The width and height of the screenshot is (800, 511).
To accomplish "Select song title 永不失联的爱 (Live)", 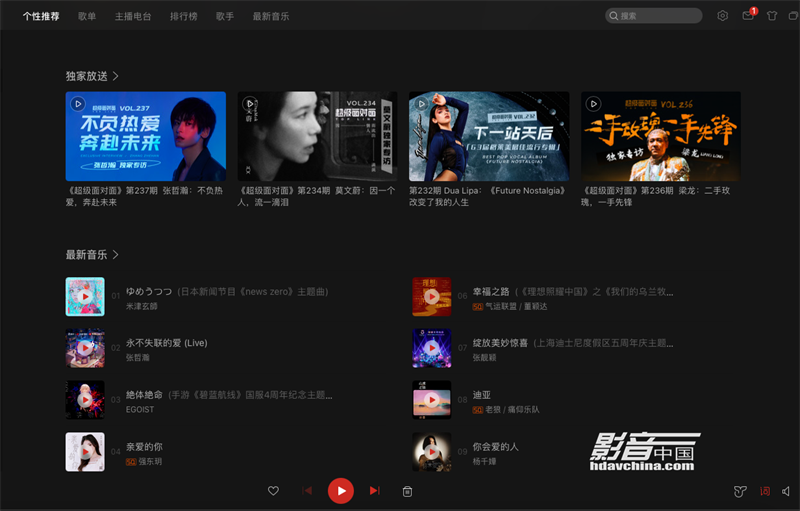I will point(167,343).
